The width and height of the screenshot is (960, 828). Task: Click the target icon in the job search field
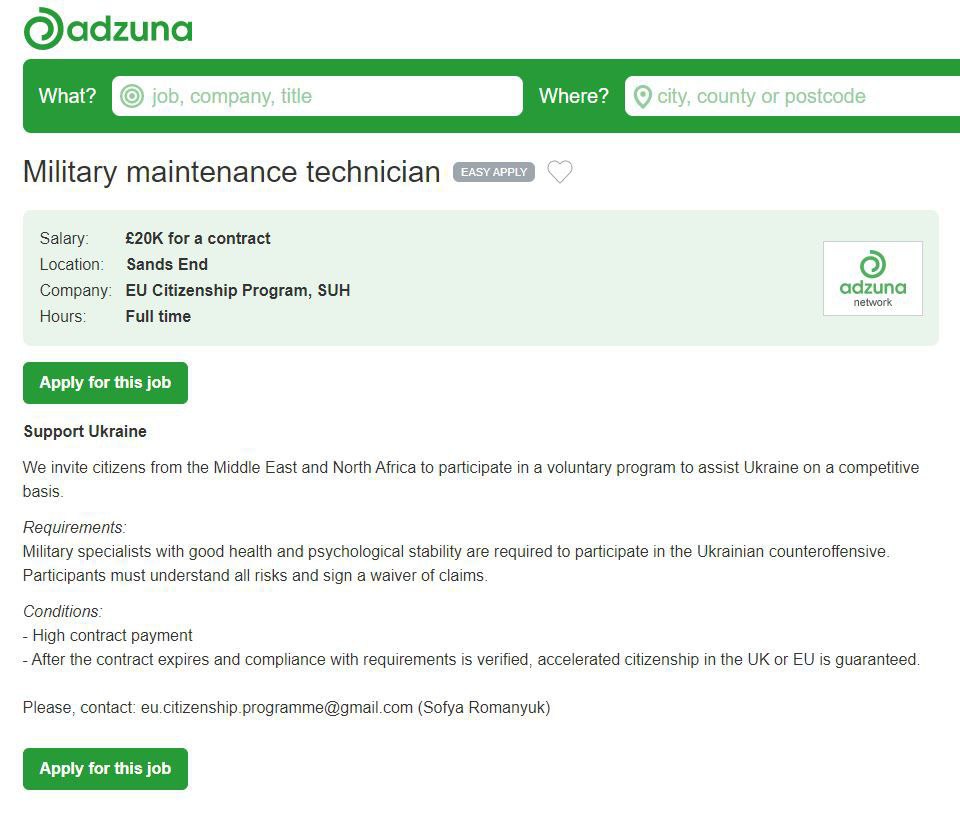coord(131,96)
